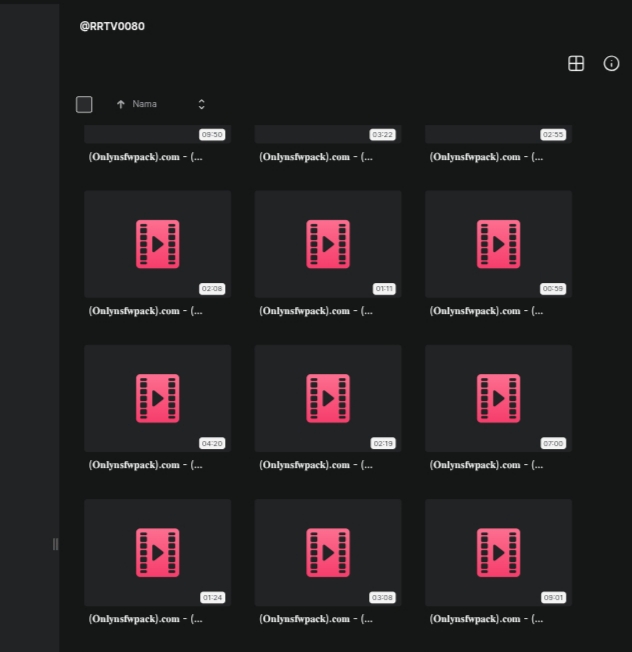Click the 09:01 duration badge

(553, 598)
